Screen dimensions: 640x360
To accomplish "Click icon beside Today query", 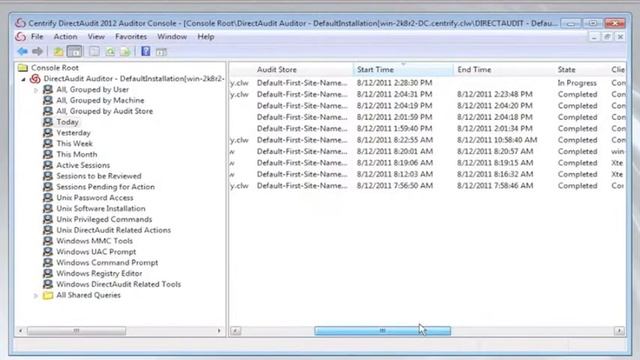I will point(48,122).
